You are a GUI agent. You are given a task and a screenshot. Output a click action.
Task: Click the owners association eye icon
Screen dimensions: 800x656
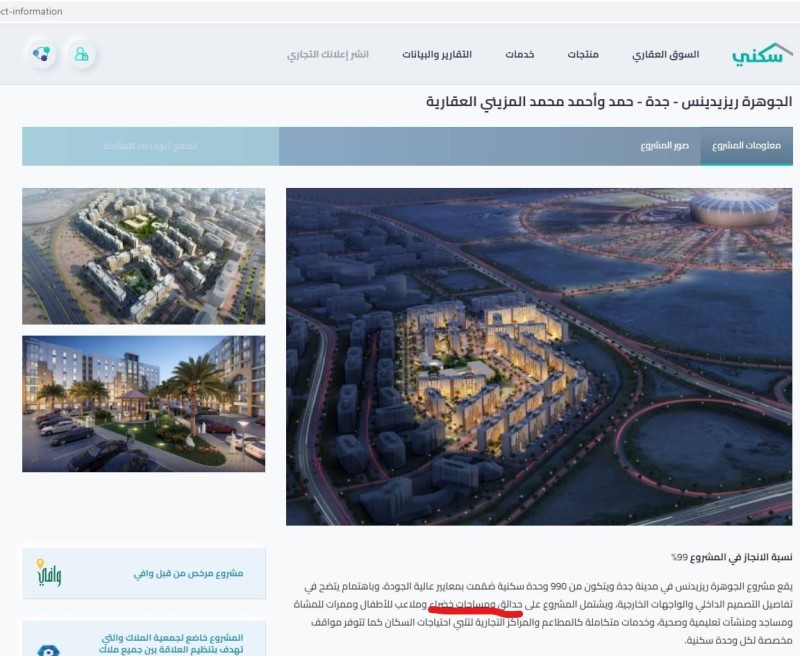click(x=48, y=650)
